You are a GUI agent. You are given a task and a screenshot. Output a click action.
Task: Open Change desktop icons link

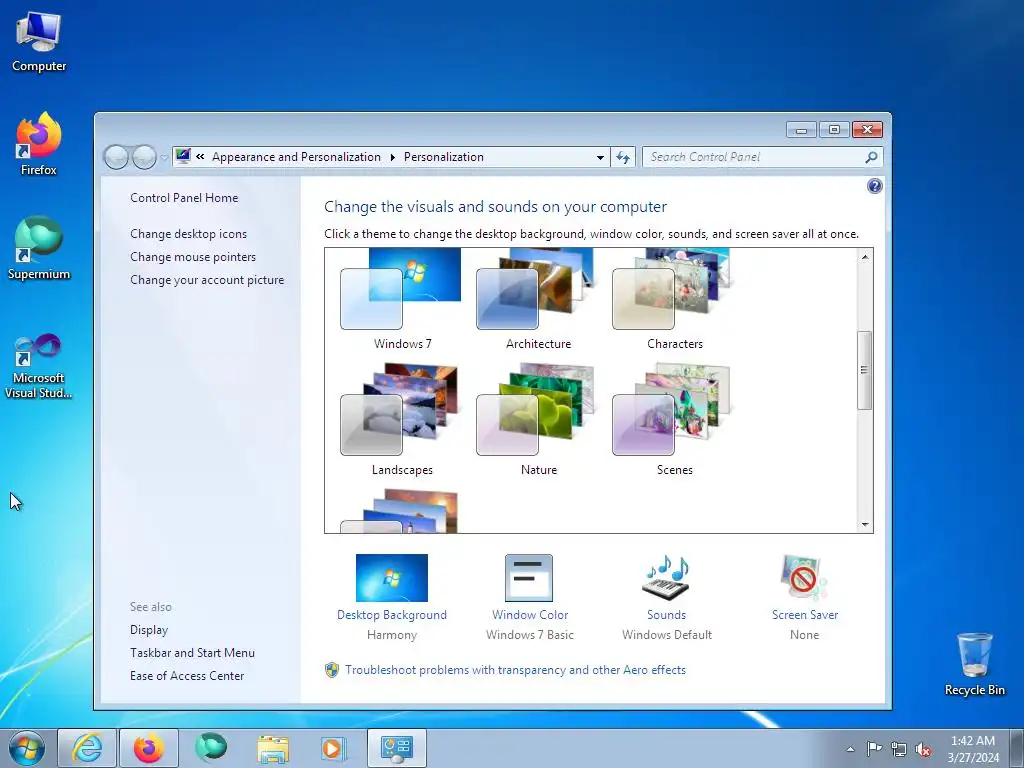coord(188,234)
